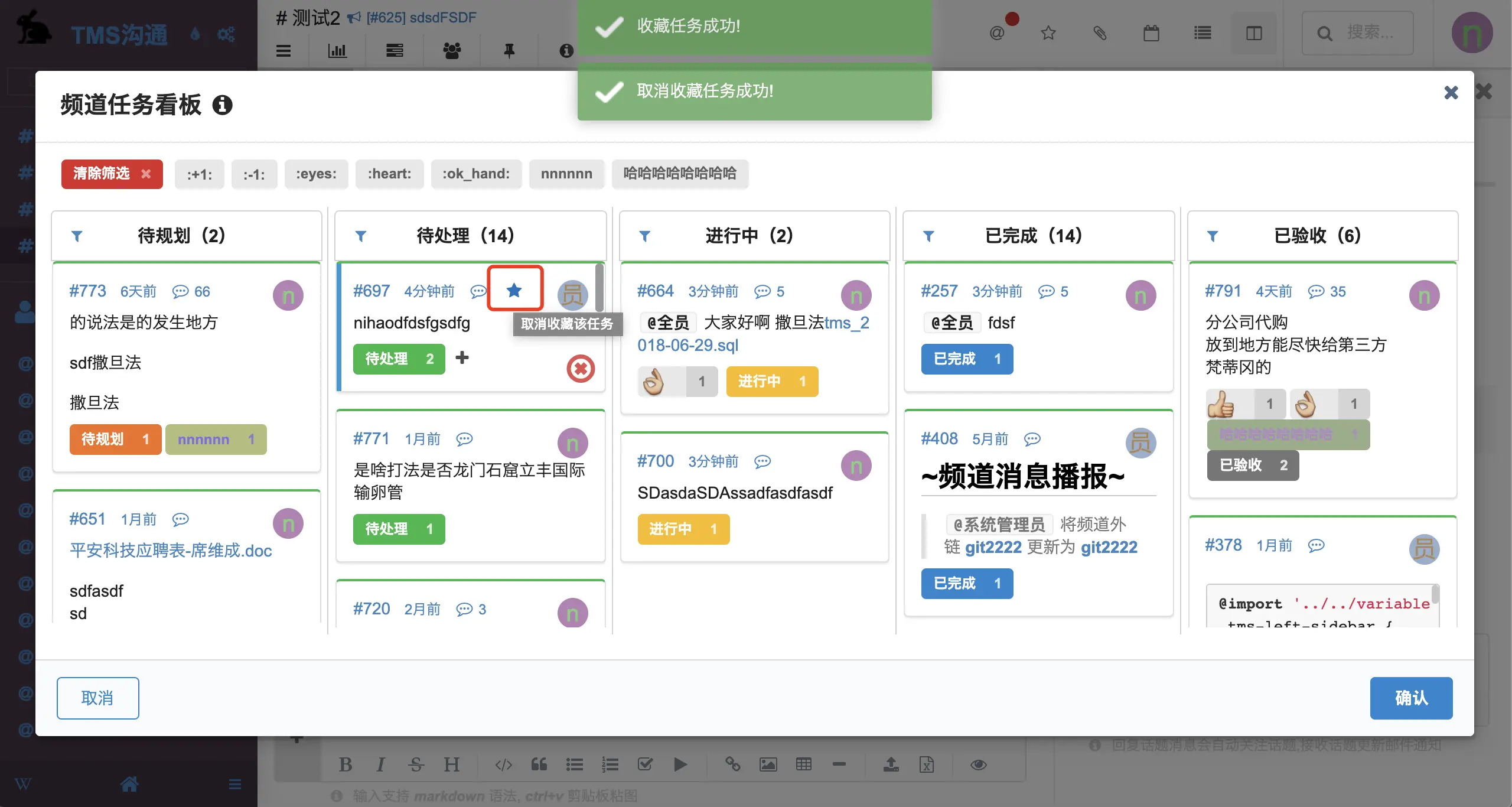
Task: Click the home icon in left sidebar footer
Action: pyautogui.click(x=129, y=785)
